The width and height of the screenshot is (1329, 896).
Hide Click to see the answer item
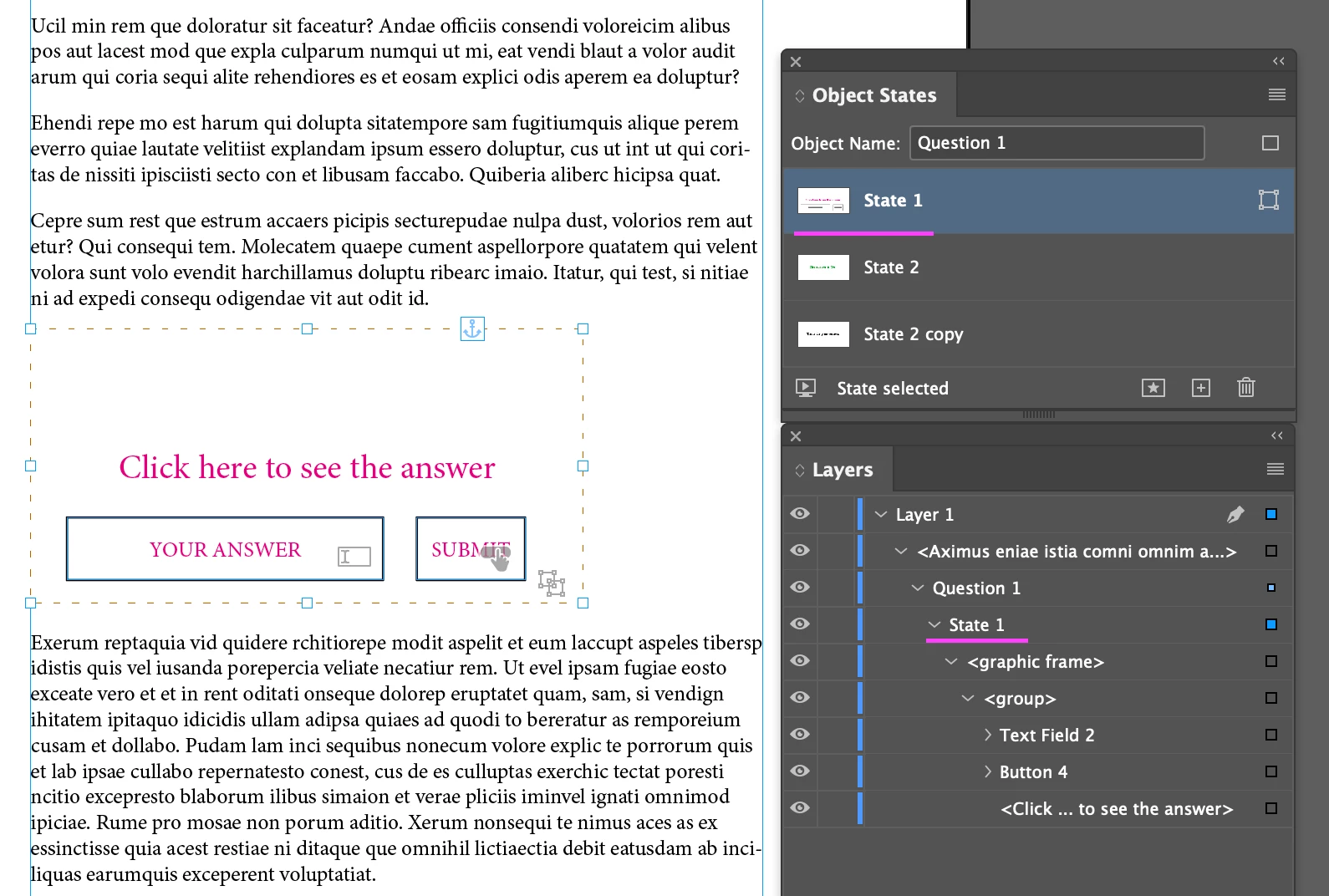pos(800,808)
